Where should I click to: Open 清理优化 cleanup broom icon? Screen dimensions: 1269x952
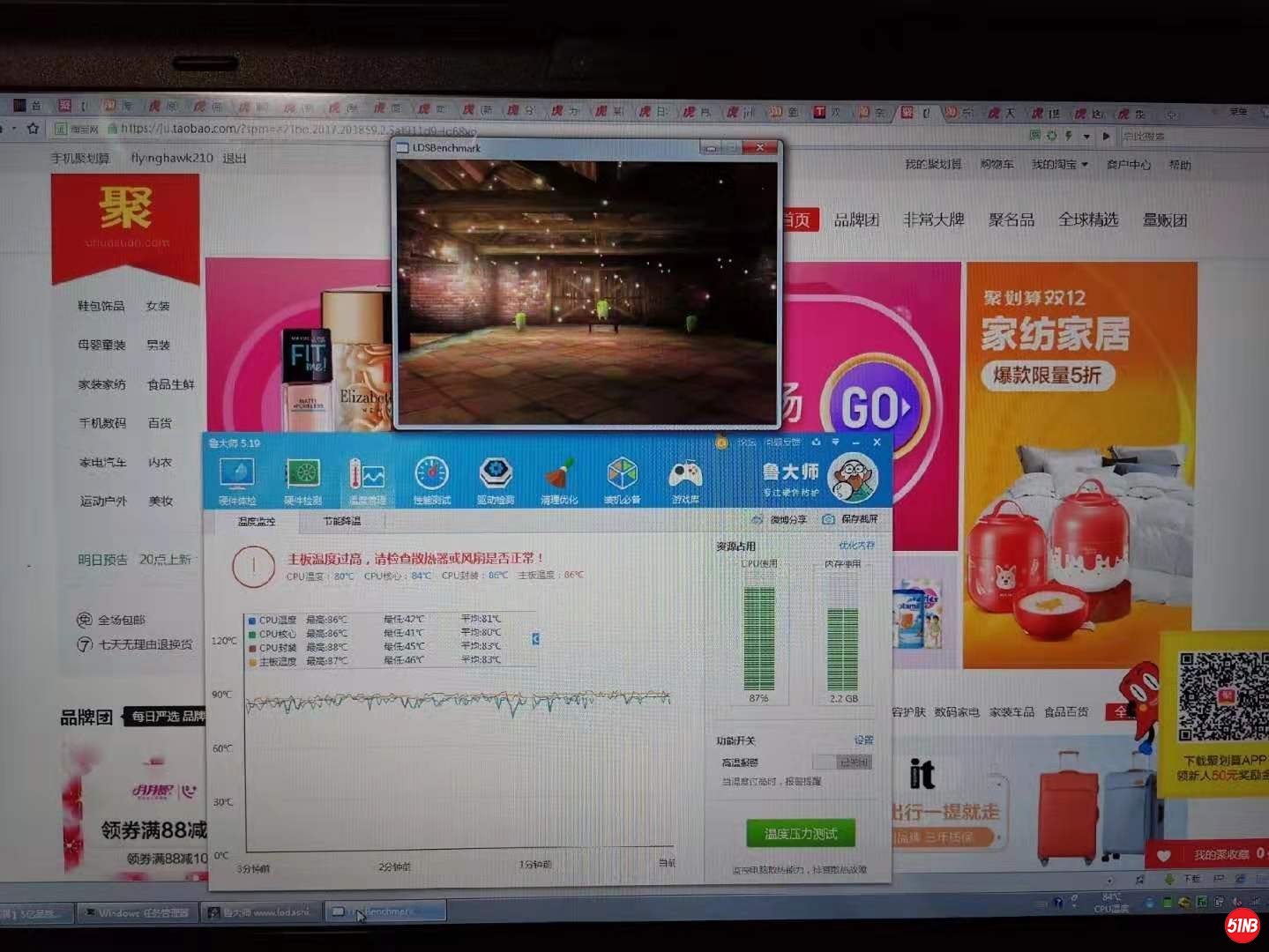point(559,480)
